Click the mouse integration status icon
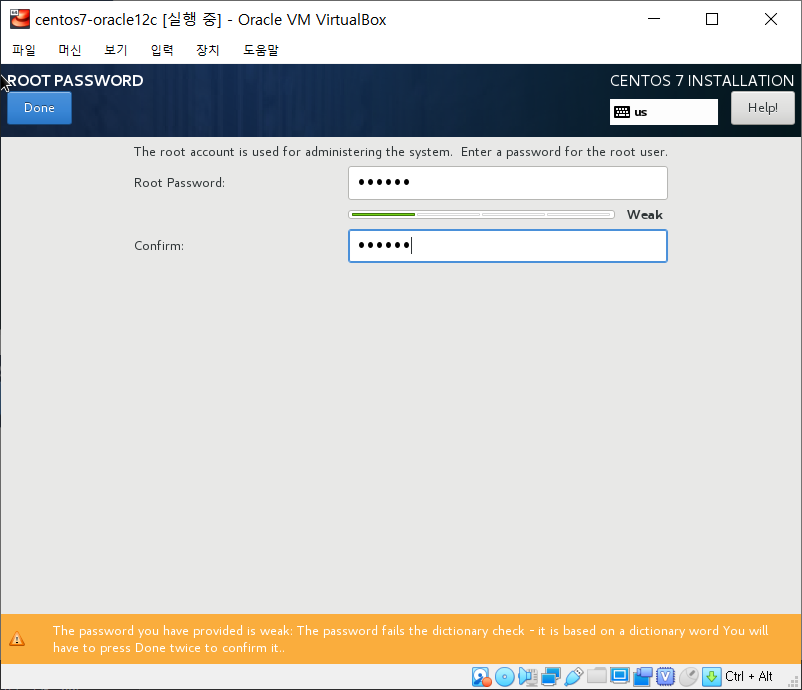 (x=689, y=677)
